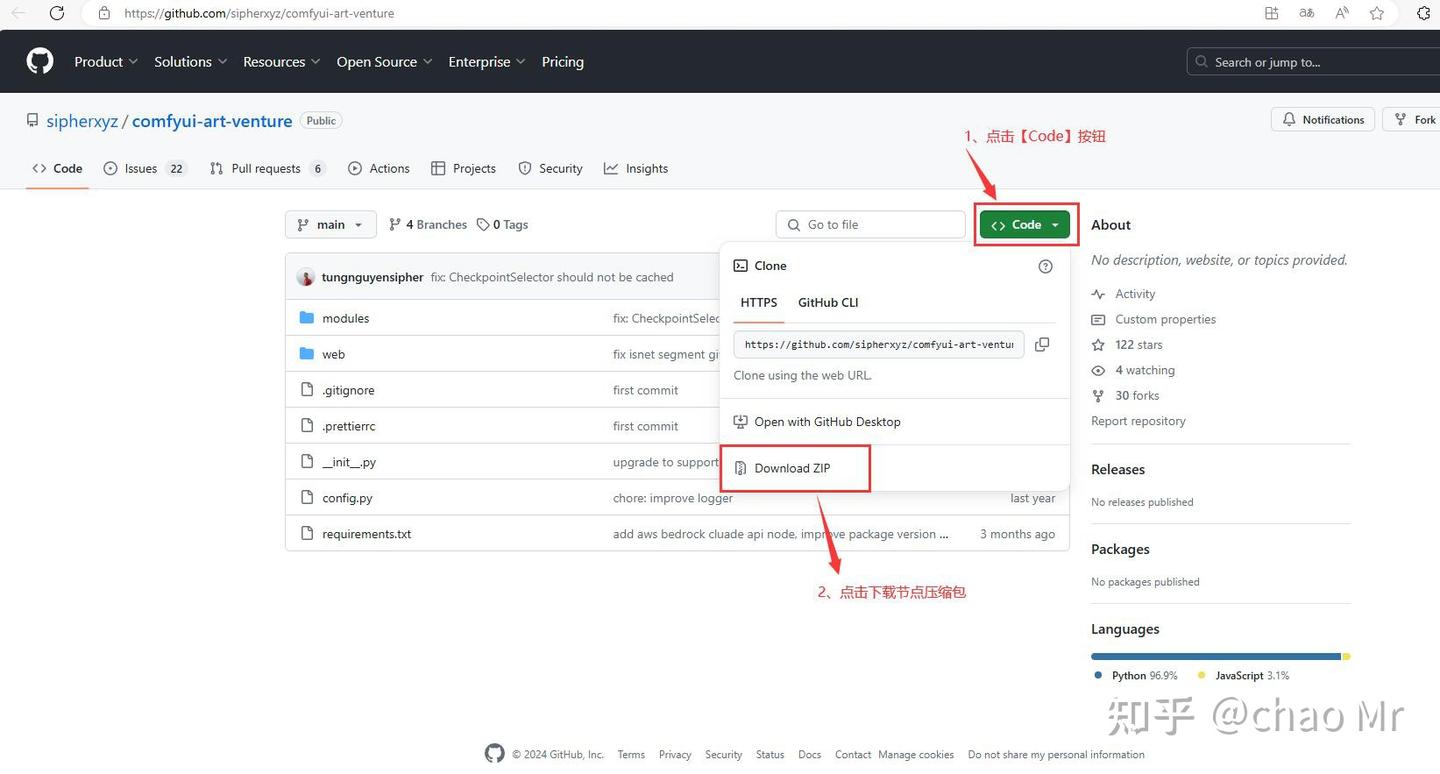The height and width of the screenshot is (774, 1440).
Task: Click the translate icon in address bar
Action: [x=1307, y=13]
